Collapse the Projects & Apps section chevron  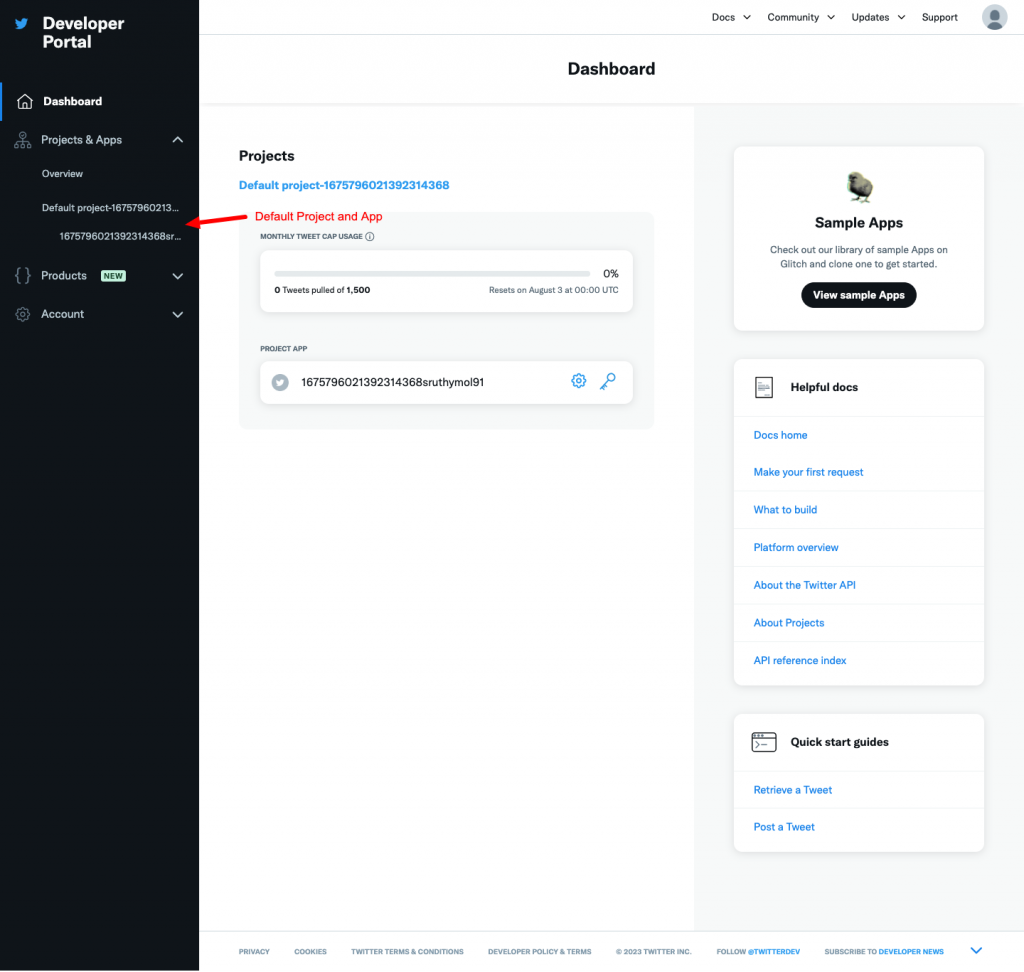point(178,139)
